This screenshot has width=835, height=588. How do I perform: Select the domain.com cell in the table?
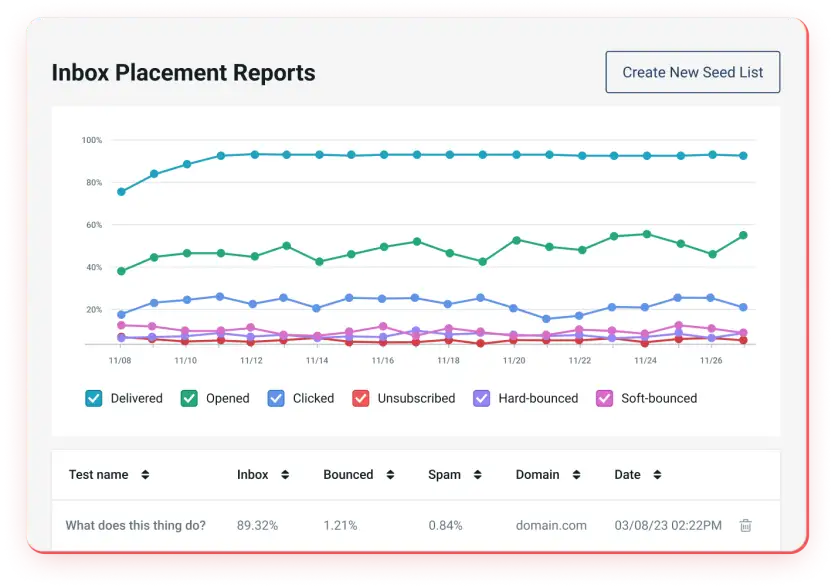coord(550,525)
